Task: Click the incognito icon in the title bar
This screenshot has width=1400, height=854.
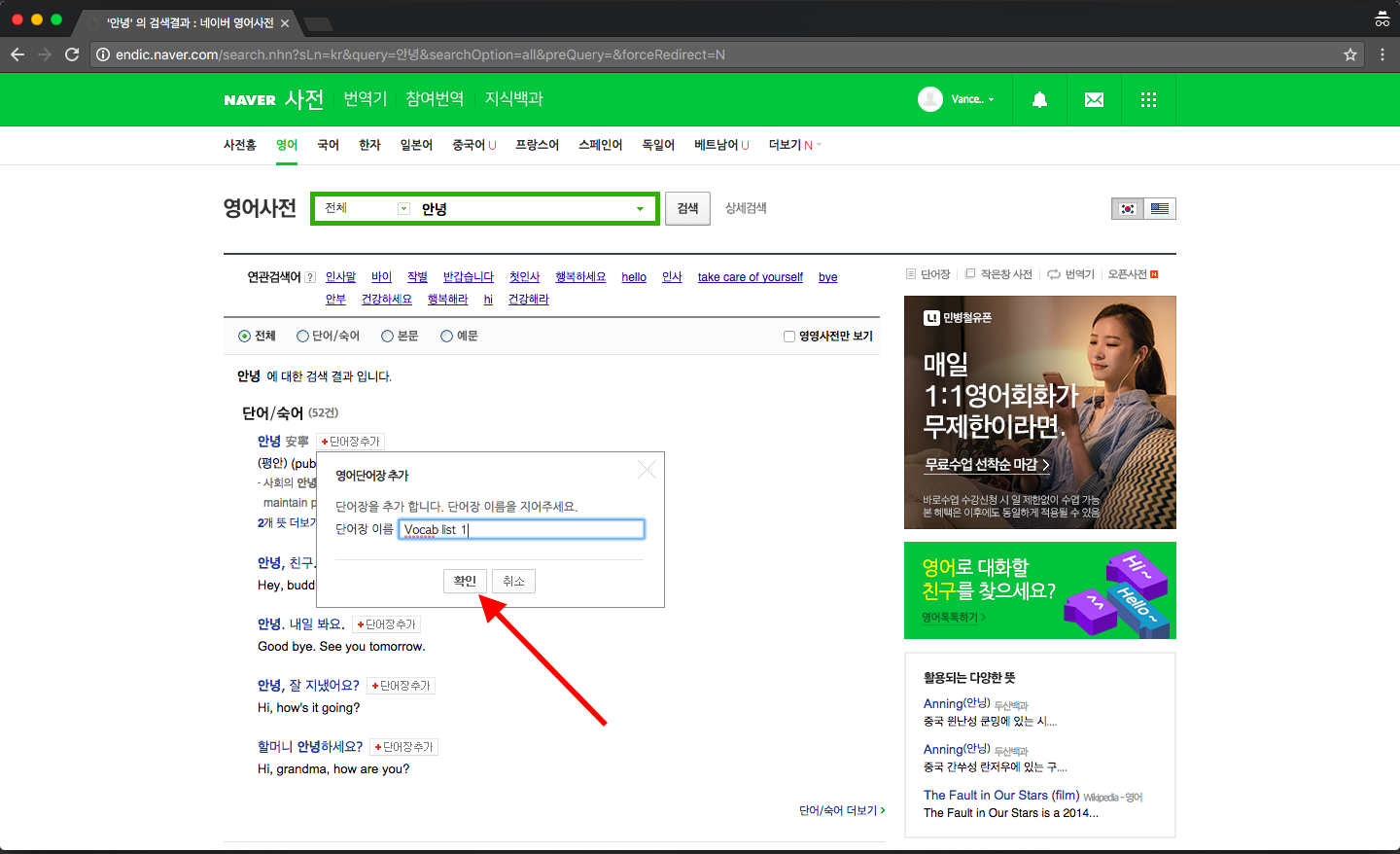Action: [x=1382, y=19]
